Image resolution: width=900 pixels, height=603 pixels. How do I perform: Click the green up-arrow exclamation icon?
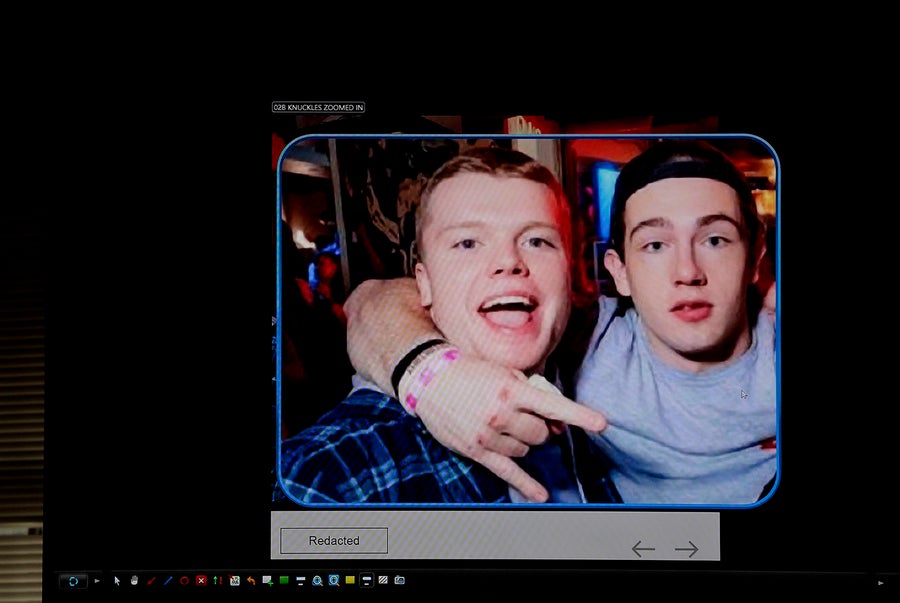click(217, 580)
